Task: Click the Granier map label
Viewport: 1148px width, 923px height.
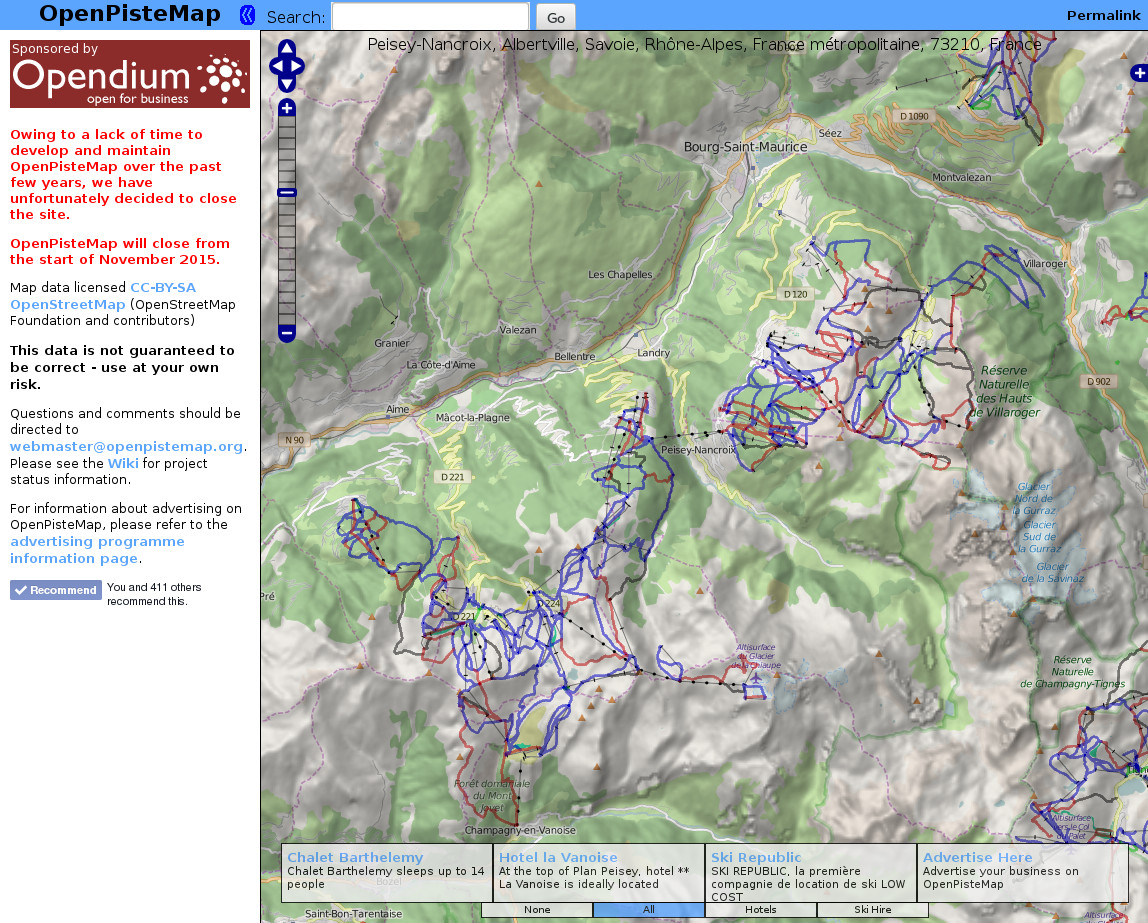Action: click(x=392, y=343)
